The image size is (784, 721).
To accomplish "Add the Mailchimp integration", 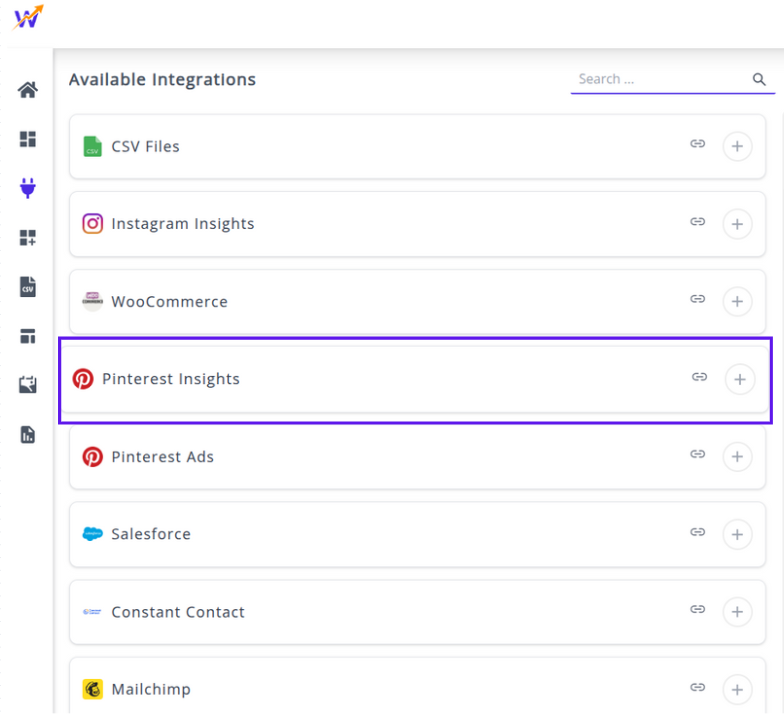I will point(737,689).
